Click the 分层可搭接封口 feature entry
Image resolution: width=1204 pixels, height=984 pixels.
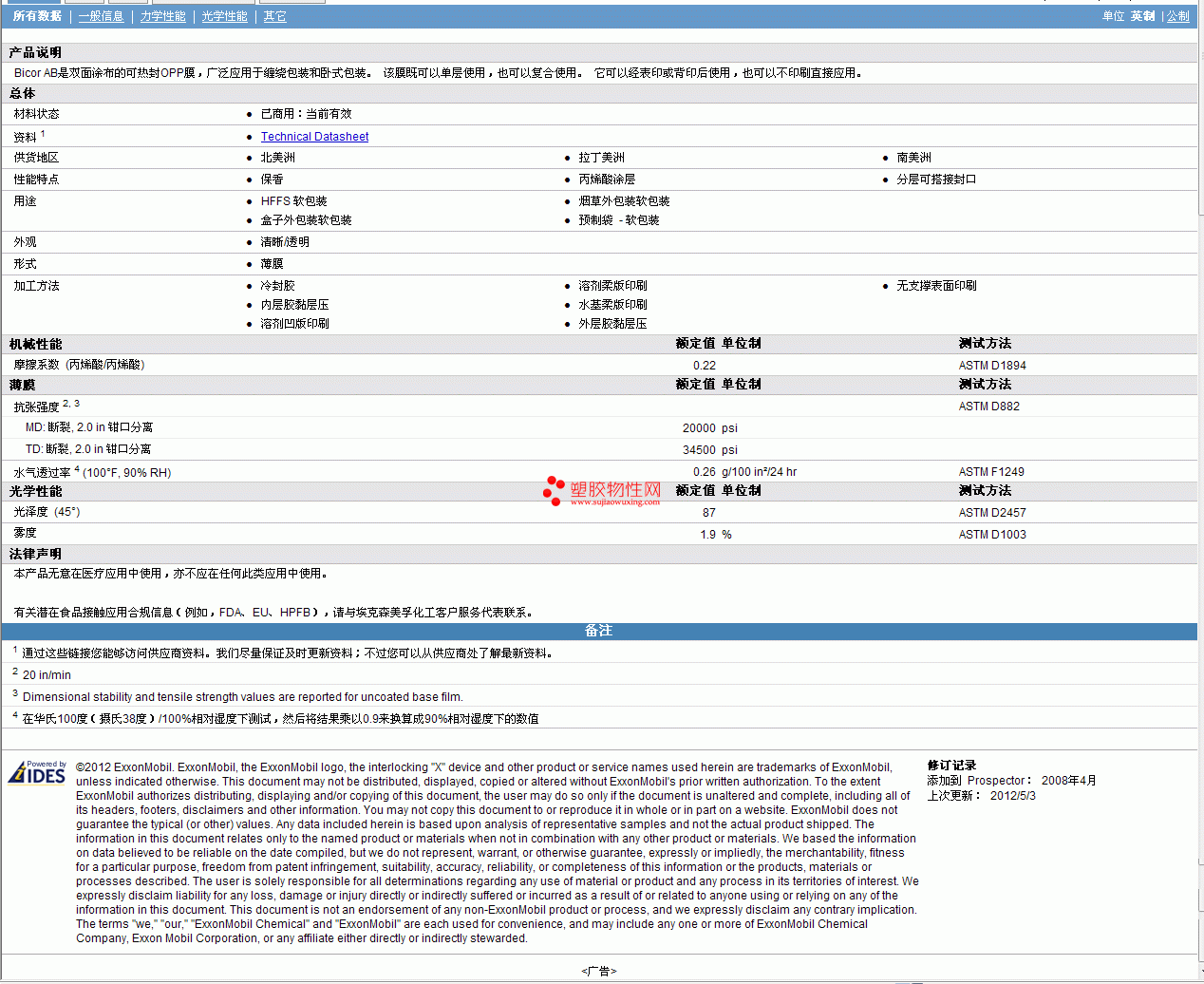point(937,180)
